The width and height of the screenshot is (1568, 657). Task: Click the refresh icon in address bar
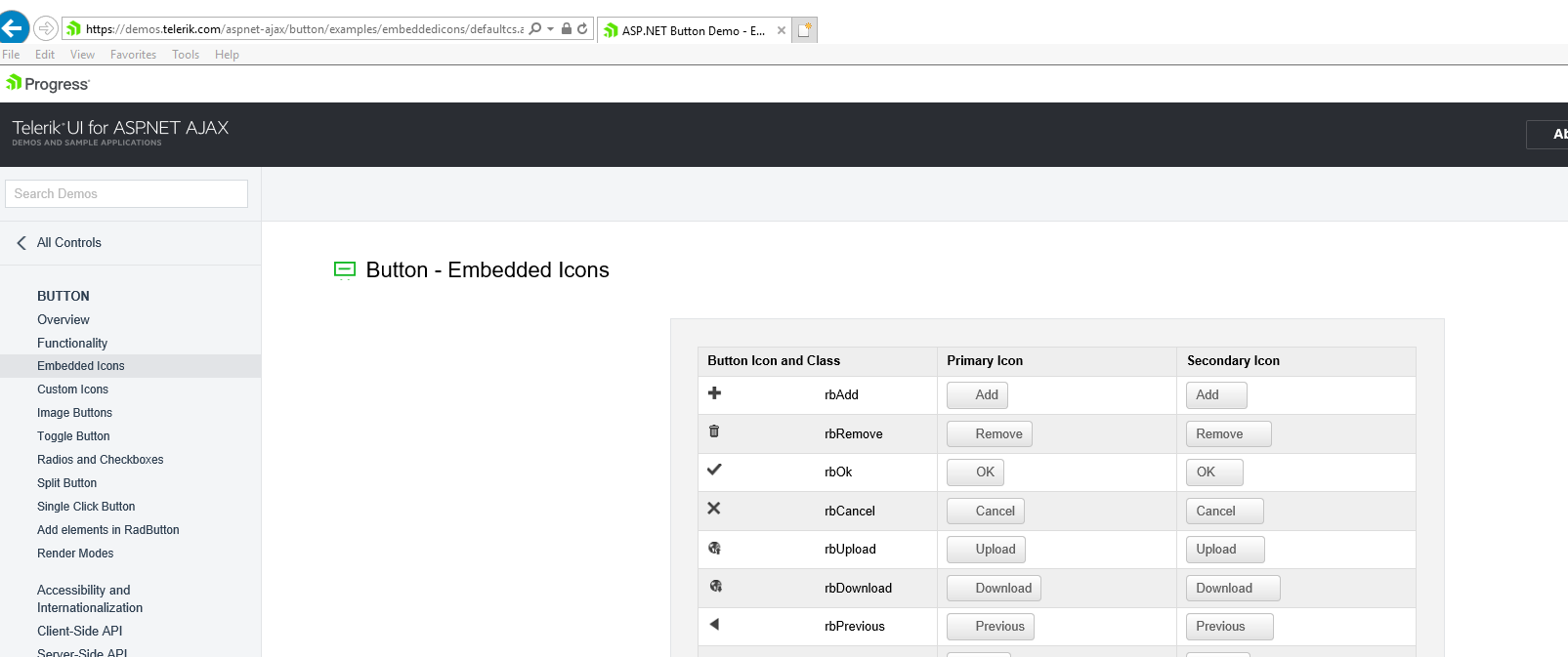(x=582, y=29)
